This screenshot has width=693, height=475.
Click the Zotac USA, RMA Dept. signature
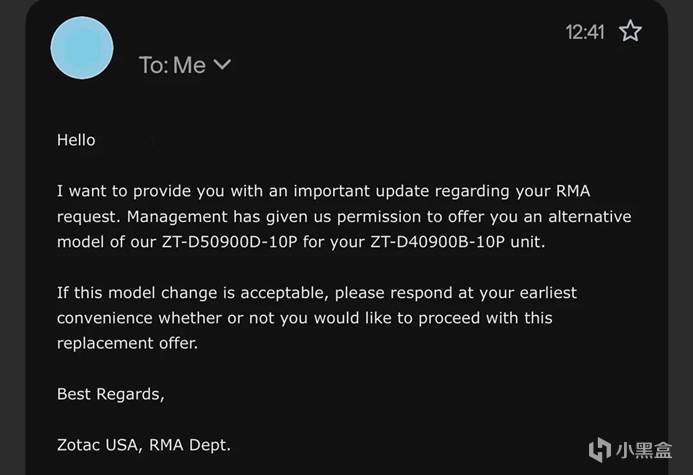(x=144, y=445)
